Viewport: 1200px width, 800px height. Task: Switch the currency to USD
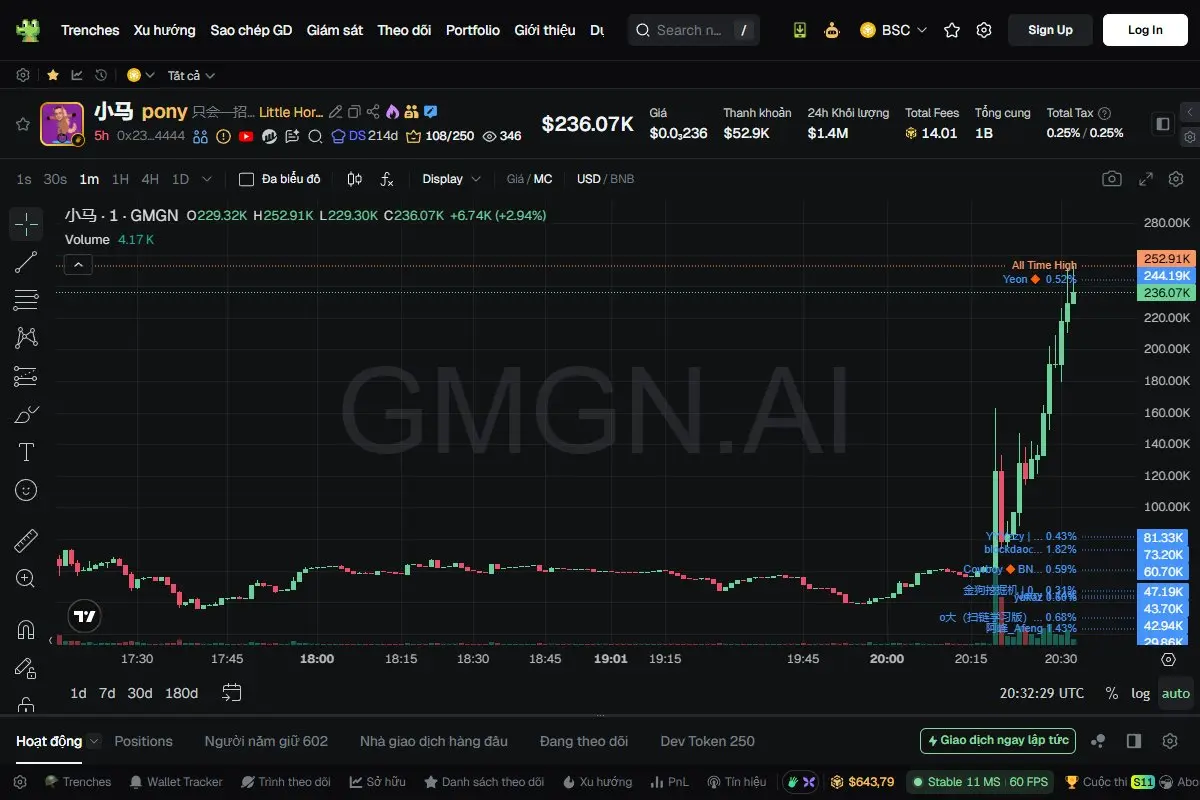588,179
